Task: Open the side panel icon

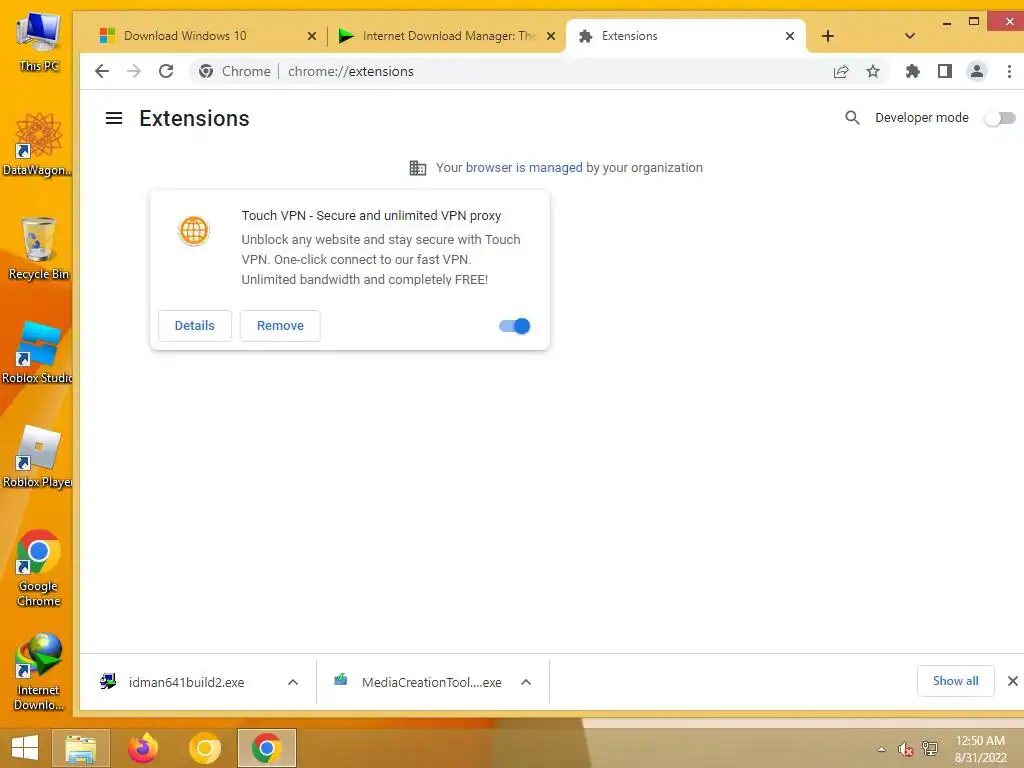Action: pos(945,71)
